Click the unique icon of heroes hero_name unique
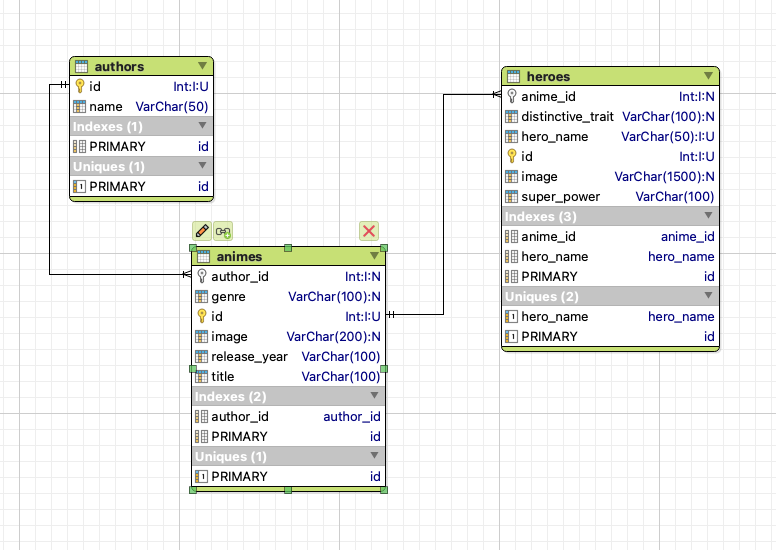The width and height of the screenshot is (776, 550). [x=511, y=316]
